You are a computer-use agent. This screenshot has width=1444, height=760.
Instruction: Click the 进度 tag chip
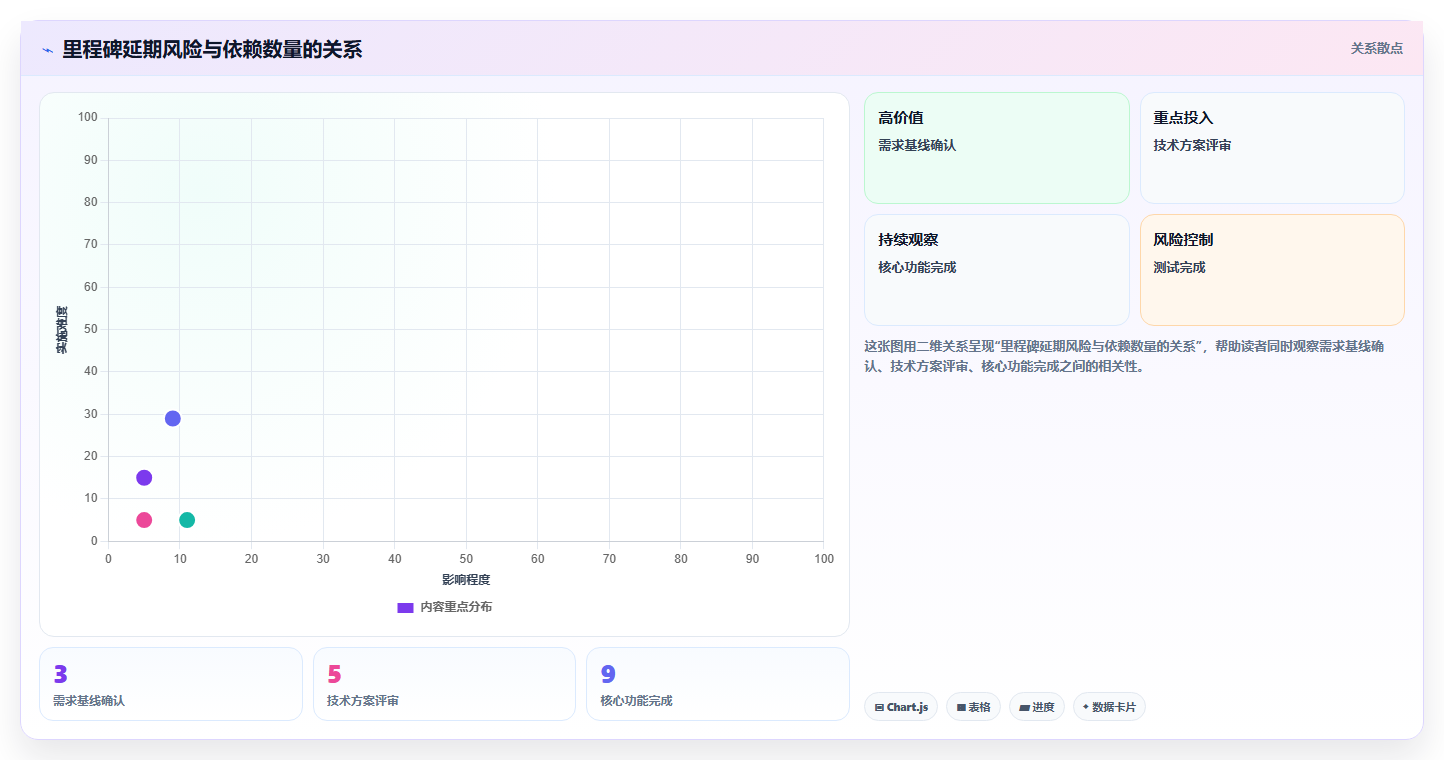[x=1037, y=707]
